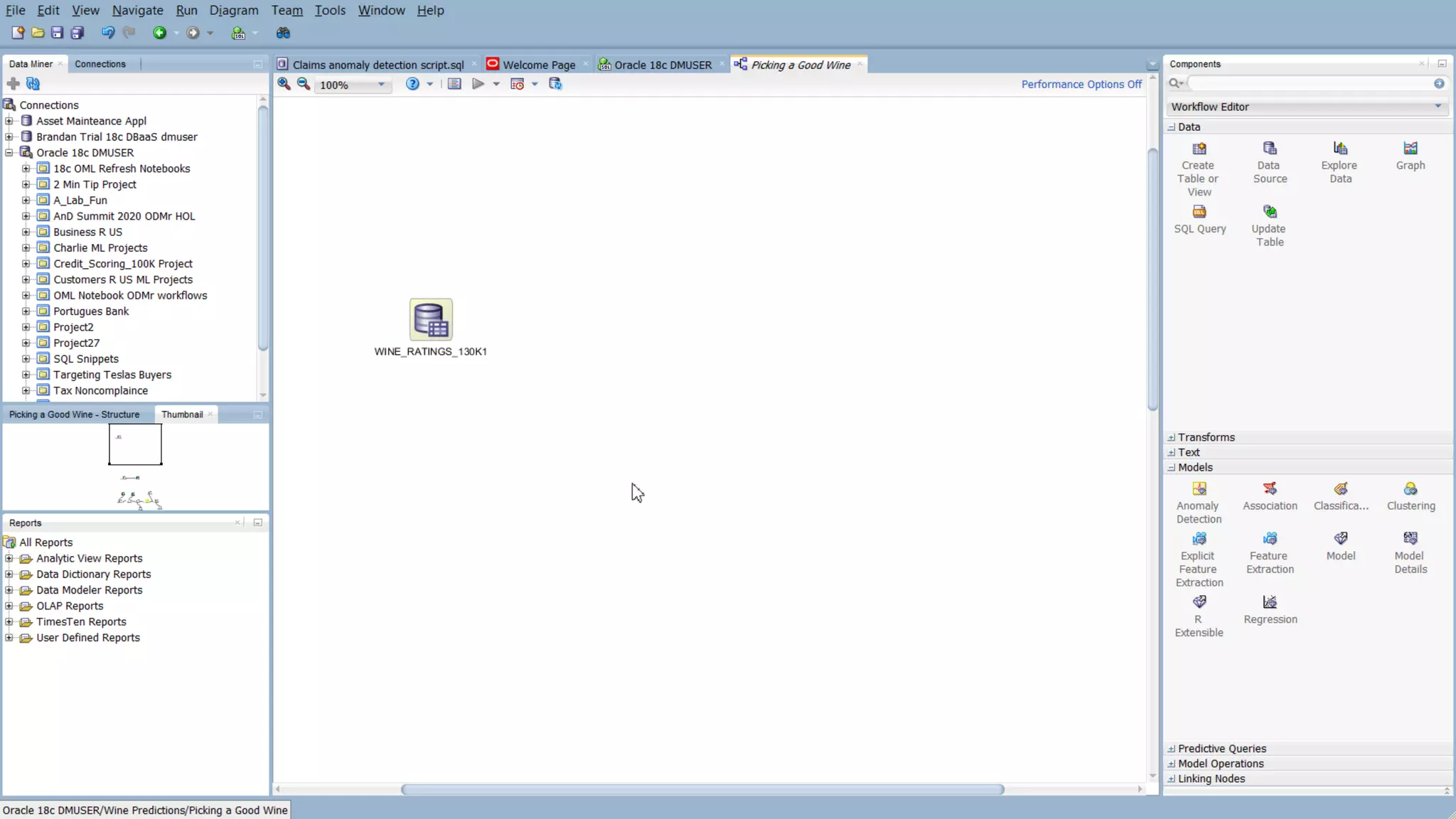Click the binoculars Find icon
The image size is (1456, 819).
coord(283,33)
